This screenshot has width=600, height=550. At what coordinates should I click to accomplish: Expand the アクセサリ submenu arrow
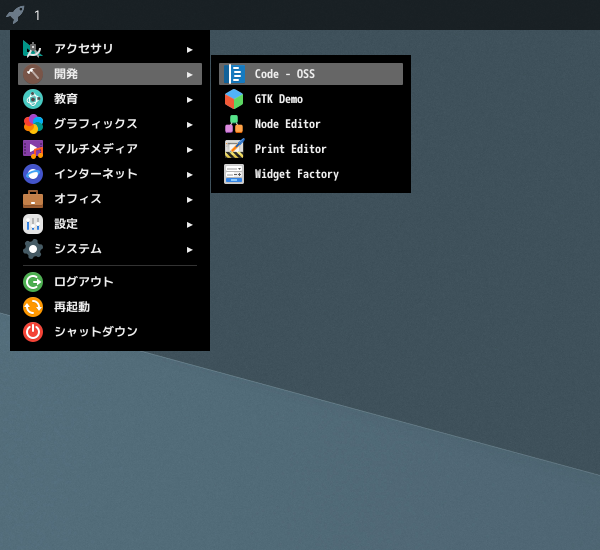(189, 50)
